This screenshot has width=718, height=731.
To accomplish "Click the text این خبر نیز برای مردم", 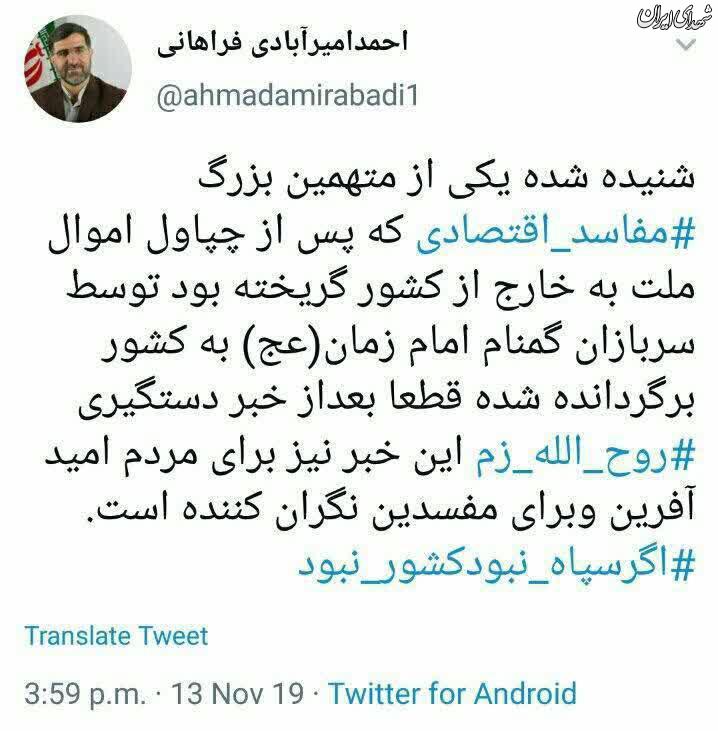I will point(255,455).
